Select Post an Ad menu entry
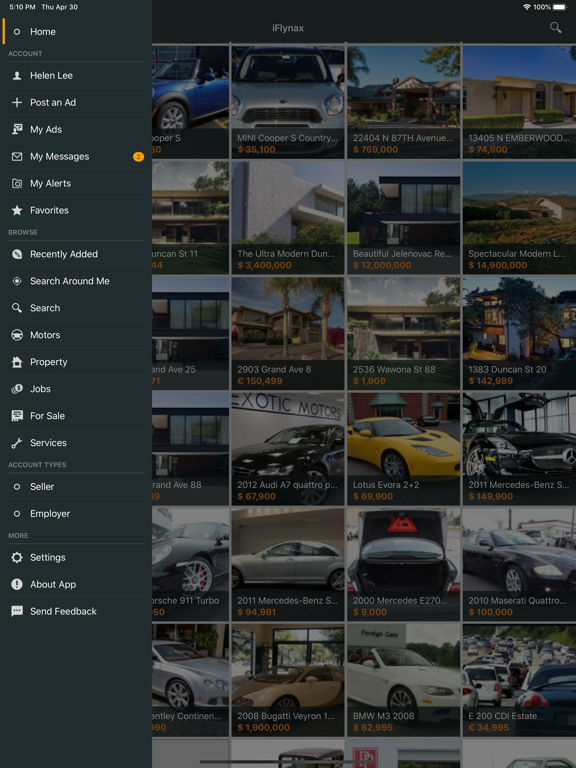Viewport: 576px width, 768px height. [x=76, y=103]
